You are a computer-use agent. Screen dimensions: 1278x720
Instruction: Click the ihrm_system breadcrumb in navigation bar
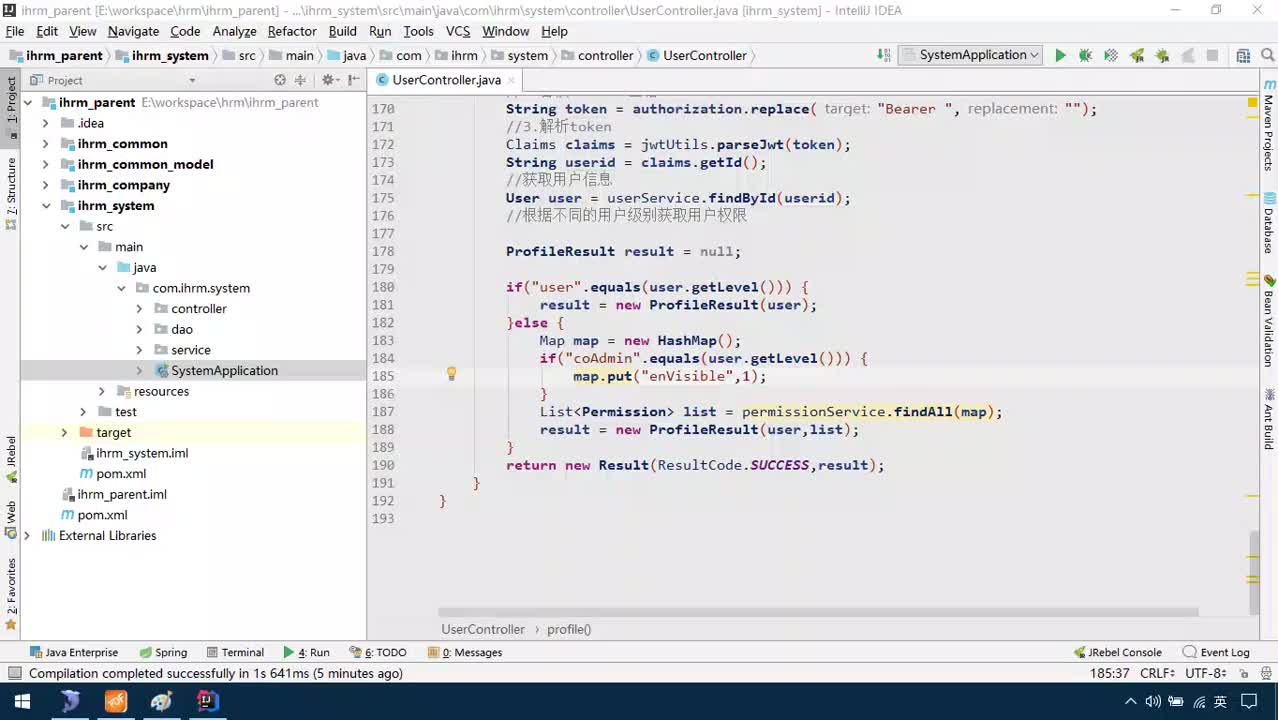tap(162, 56)
